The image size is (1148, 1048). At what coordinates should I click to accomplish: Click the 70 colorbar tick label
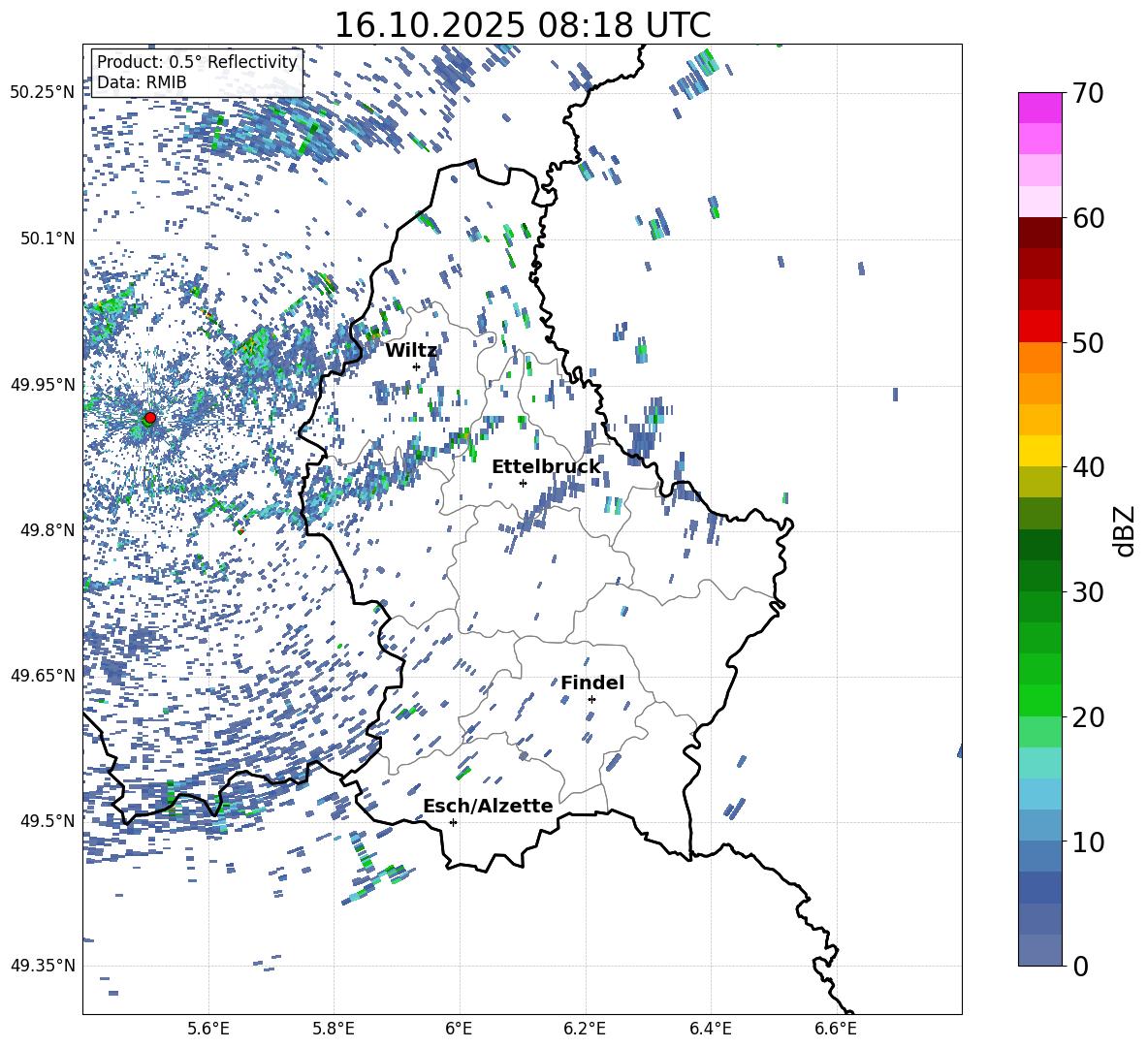pos(1088,94)
